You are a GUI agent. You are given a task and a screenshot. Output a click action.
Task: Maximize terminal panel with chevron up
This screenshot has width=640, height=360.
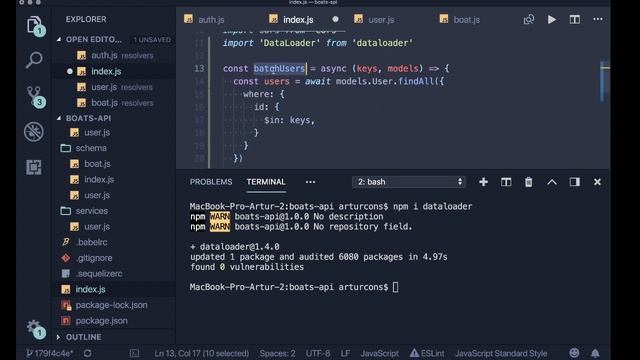[x=552, y=182]
